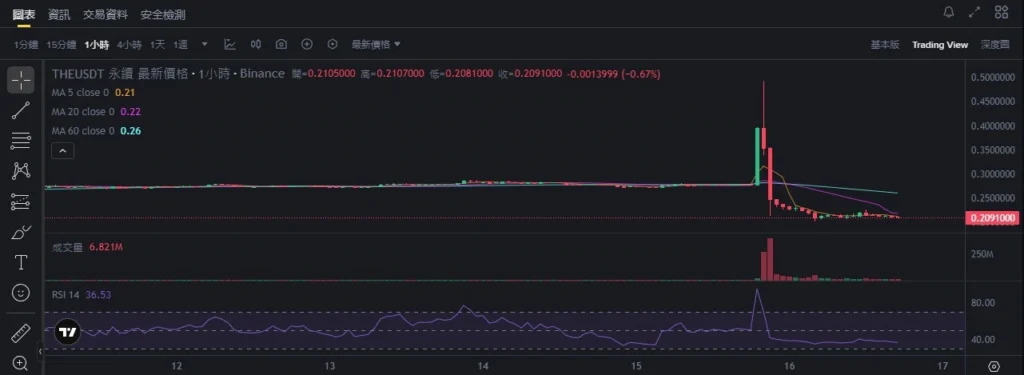Open the 交易資料 tab
The image size is (1024, 375).
(x=106, y=14)
